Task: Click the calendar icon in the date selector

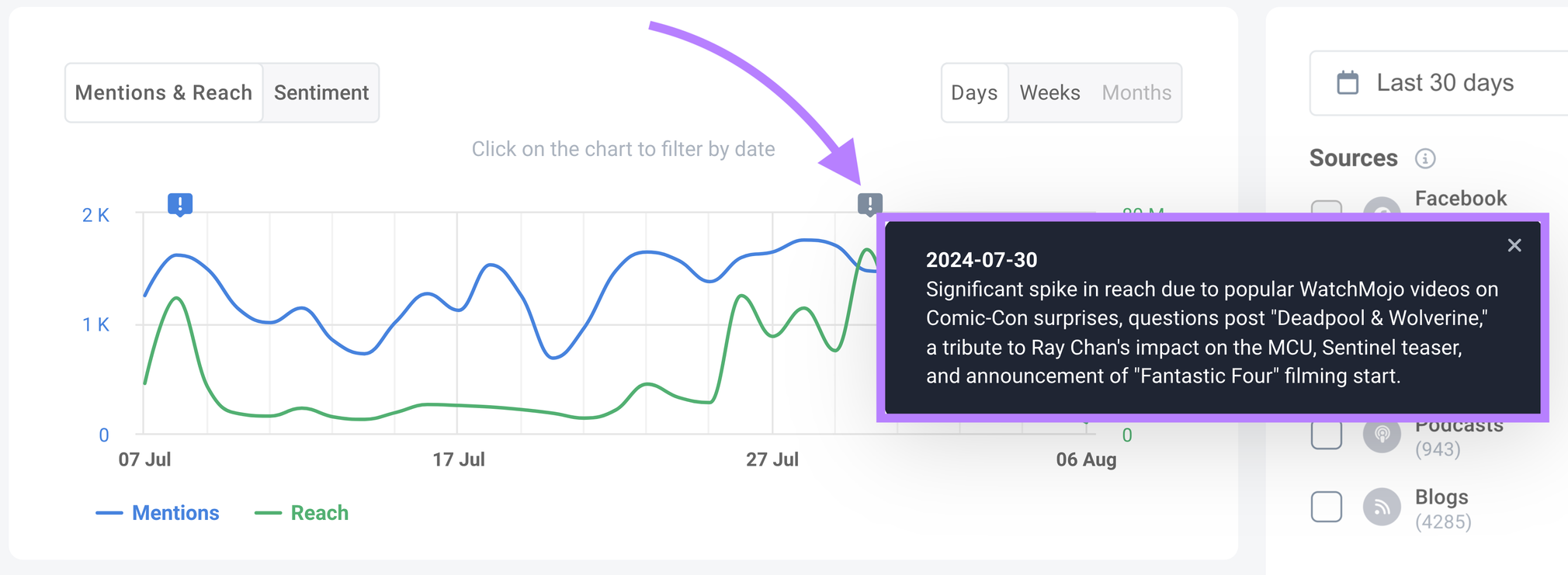Action: pyautogui.click(x=1348, y=81)
